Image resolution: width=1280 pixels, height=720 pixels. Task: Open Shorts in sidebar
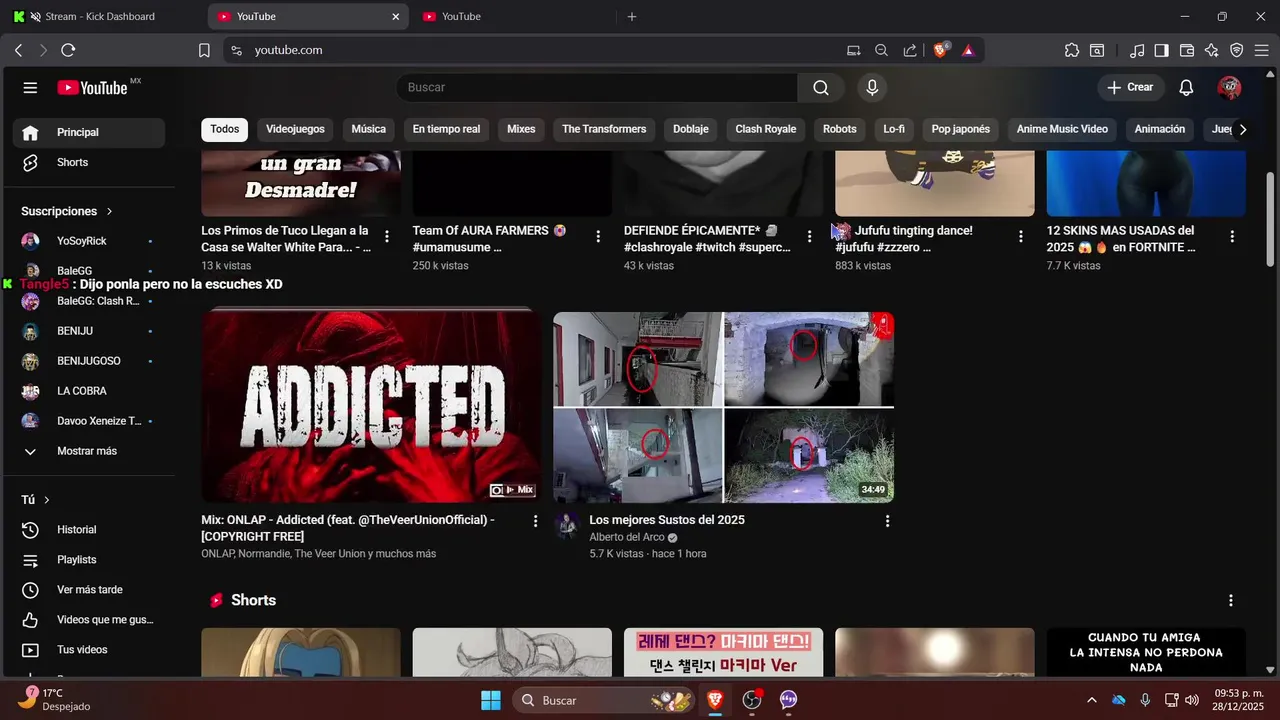pos(89,162)
